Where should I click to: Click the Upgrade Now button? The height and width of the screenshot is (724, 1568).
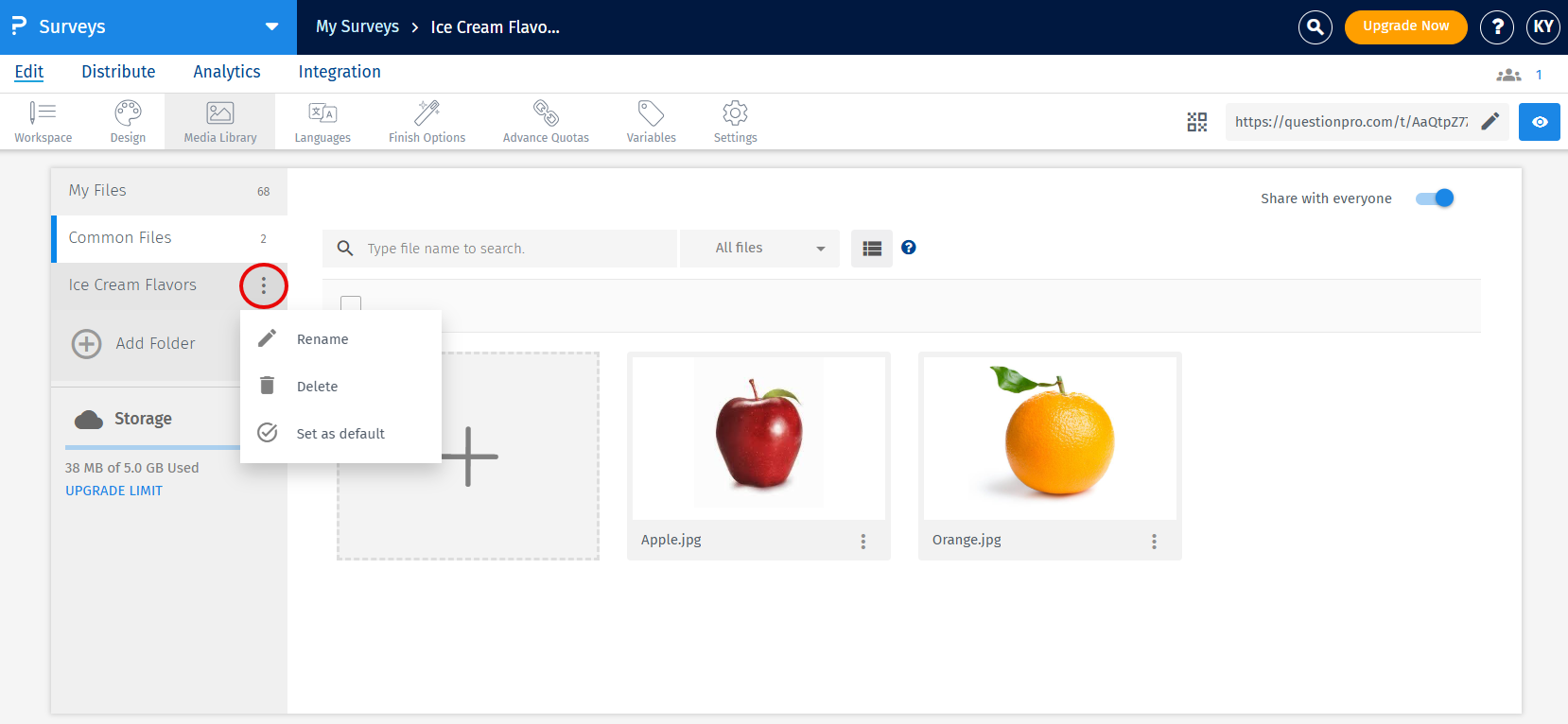(x=1405, y=26)
